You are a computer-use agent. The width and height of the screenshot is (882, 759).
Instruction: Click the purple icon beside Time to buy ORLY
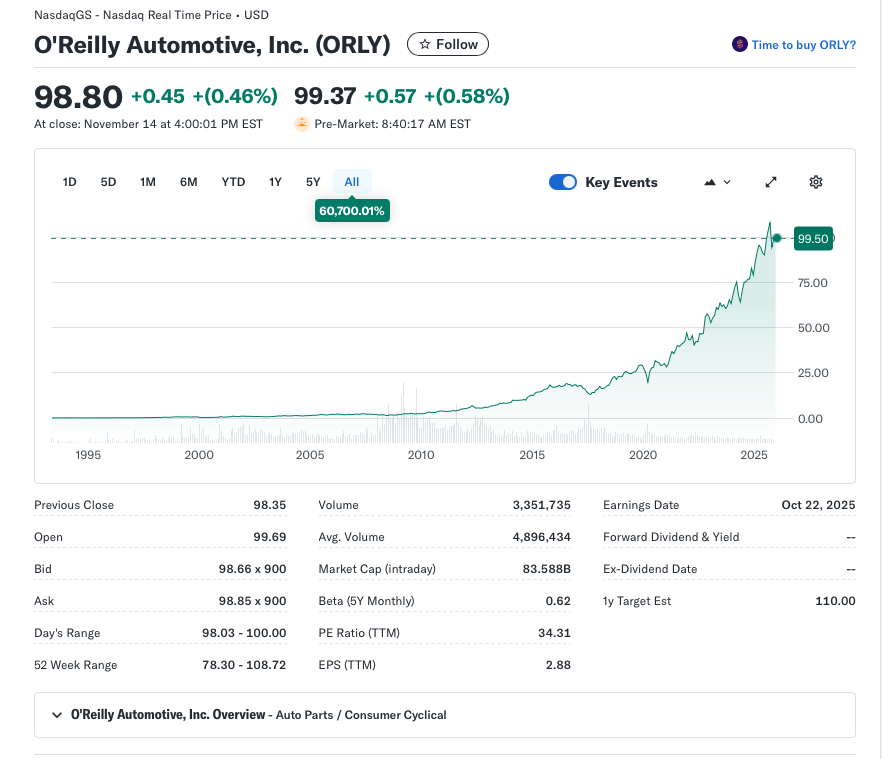(x=740, y=45)
